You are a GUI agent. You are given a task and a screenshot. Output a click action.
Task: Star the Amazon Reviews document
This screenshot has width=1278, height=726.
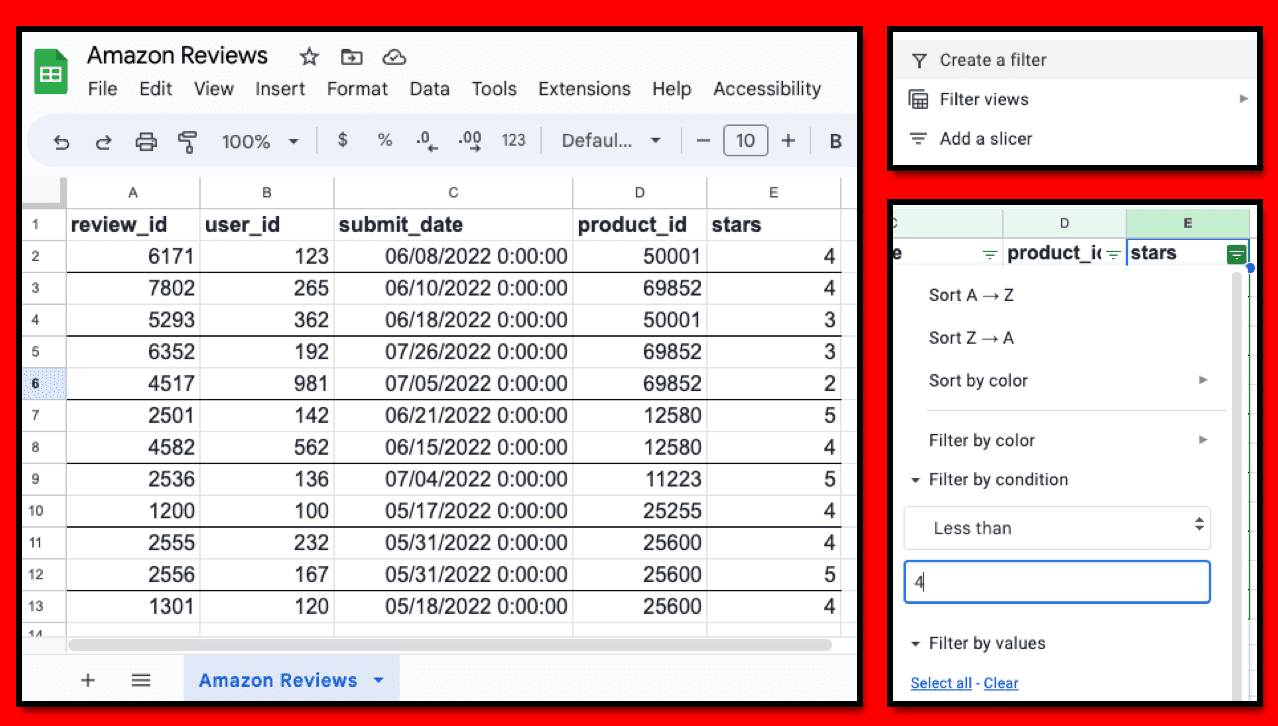(309, 57)
